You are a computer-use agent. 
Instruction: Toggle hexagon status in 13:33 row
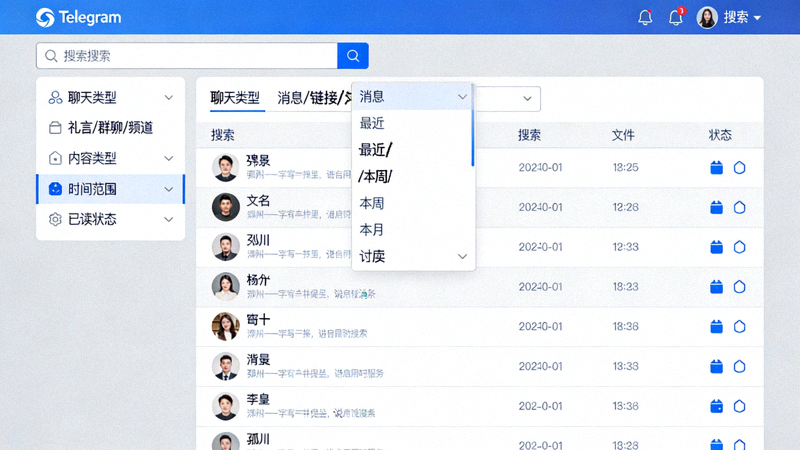(739, 366)
